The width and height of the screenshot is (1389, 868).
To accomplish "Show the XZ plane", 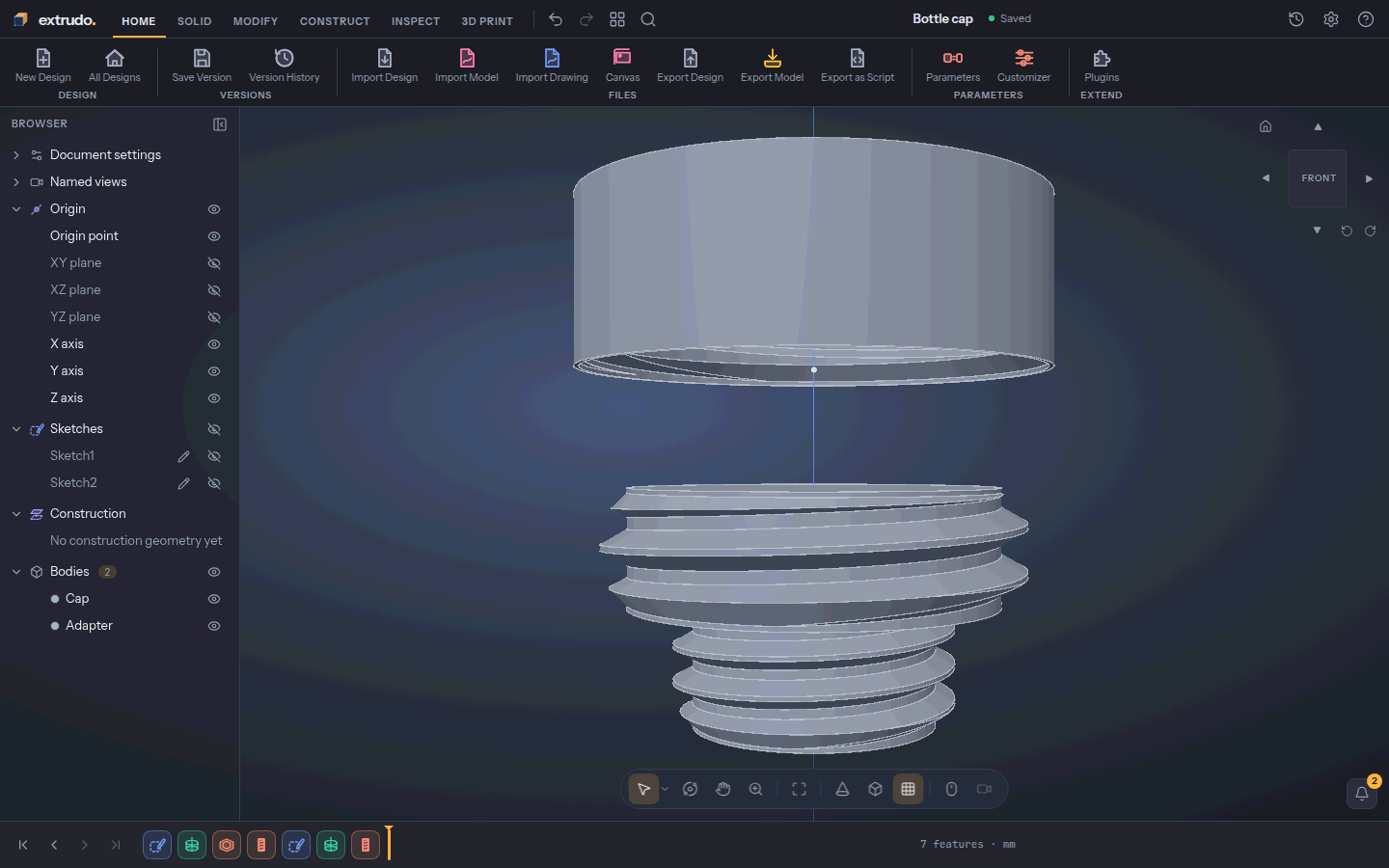I will pyautogui.click(x=214, y=290).
